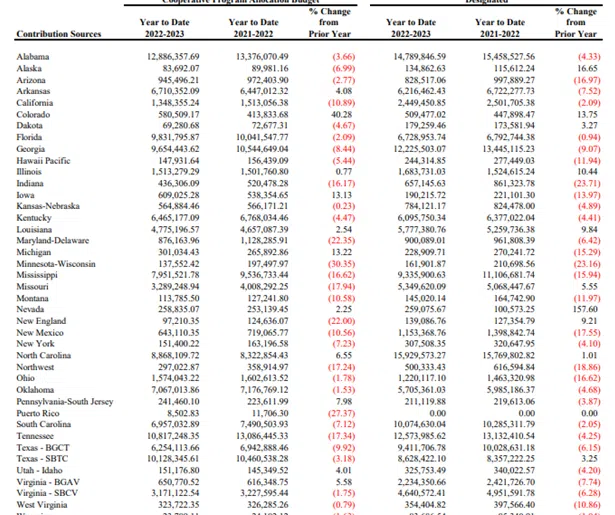Click Nevada's 157.60 percent change value

pyautogui.click(x=585, y=309)
